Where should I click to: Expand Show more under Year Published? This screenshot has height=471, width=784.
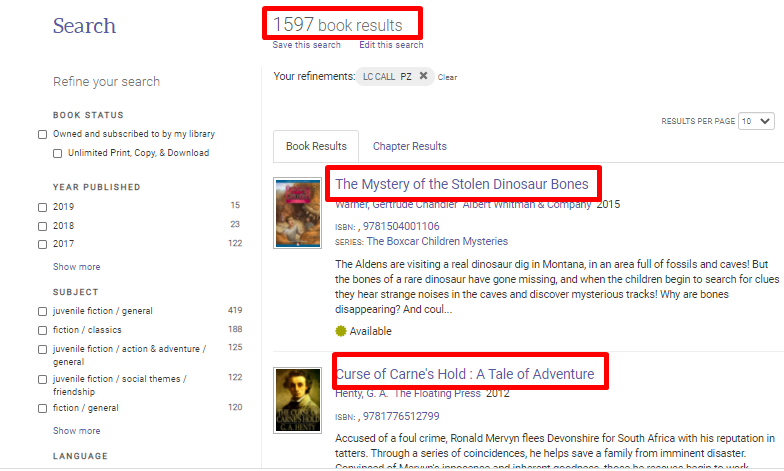click(x=76, y=267)
